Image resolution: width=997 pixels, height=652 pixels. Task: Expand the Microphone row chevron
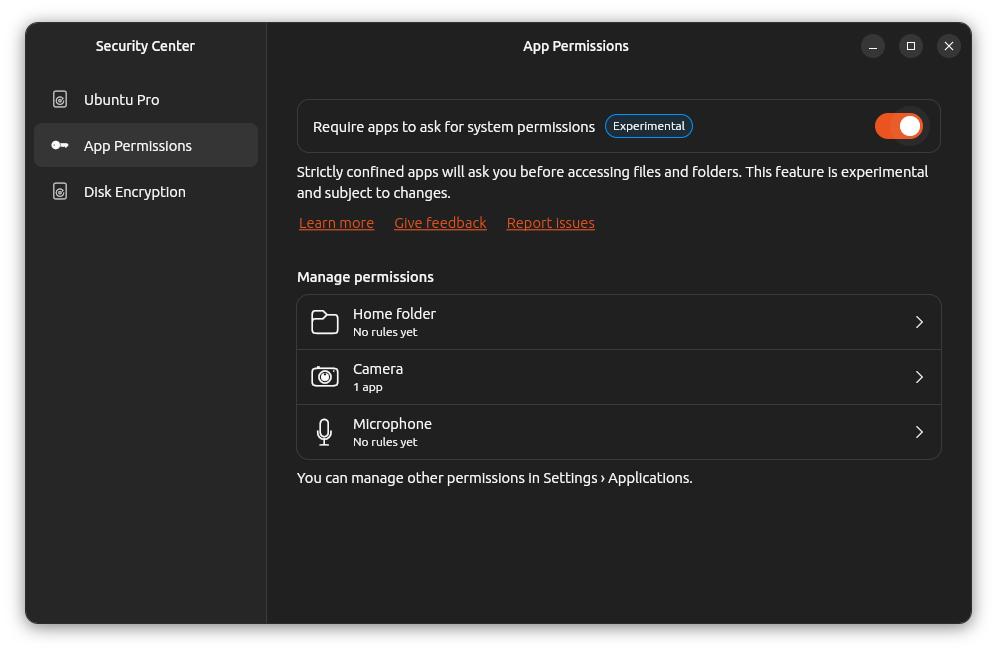(x=919, y=431)
